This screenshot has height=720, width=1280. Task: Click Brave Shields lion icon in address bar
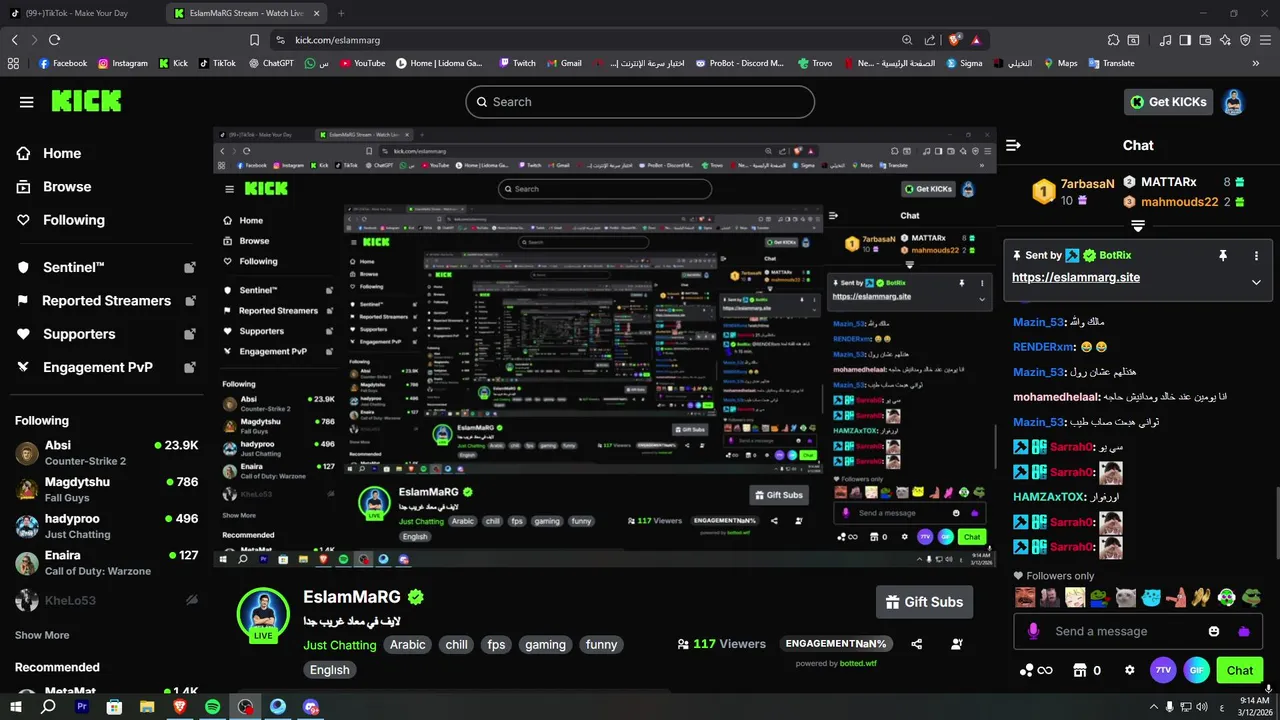tap(955, 40)
